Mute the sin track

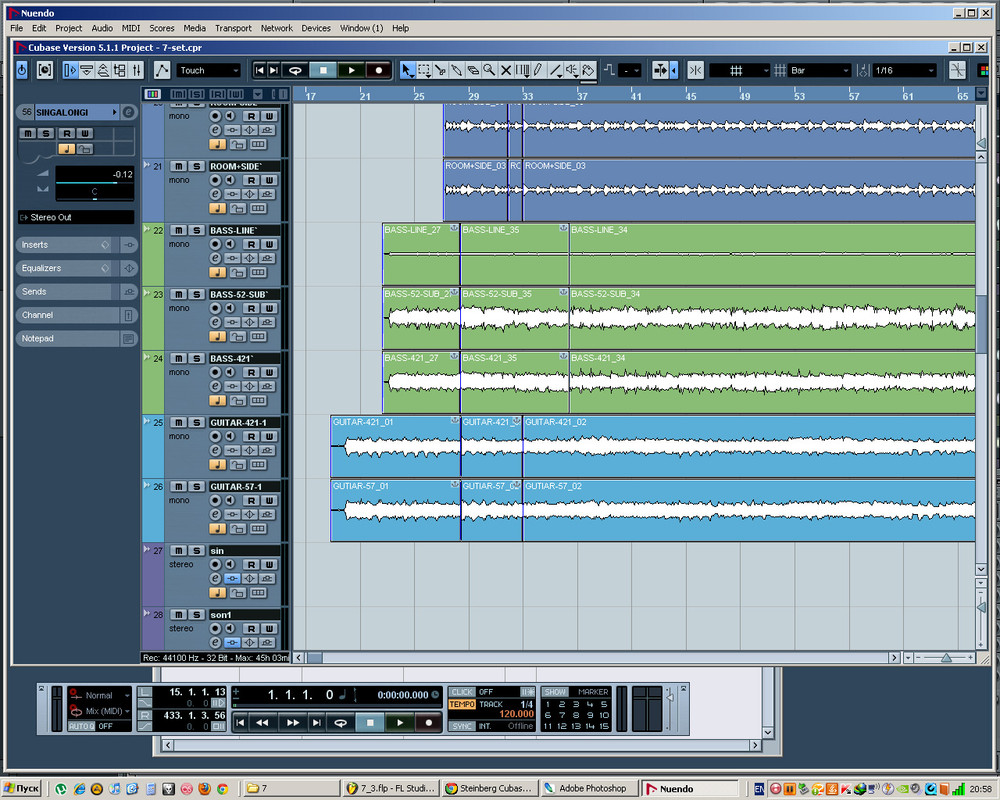tap(179, 551)
